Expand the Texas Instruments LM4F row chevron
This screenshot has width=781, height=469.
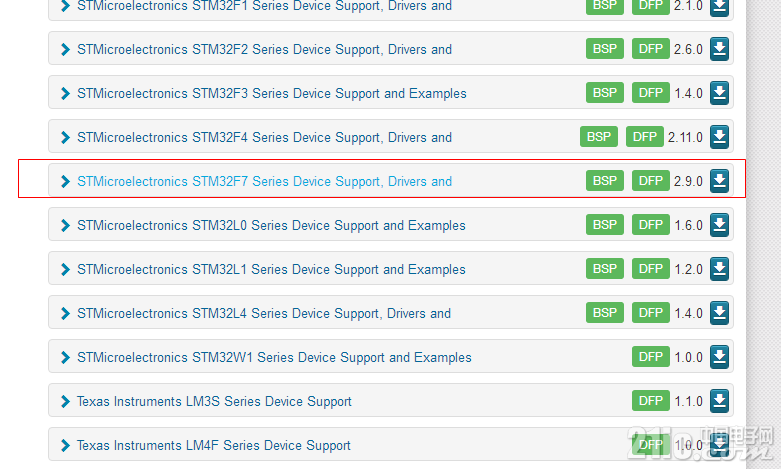(x=65, y=445)
